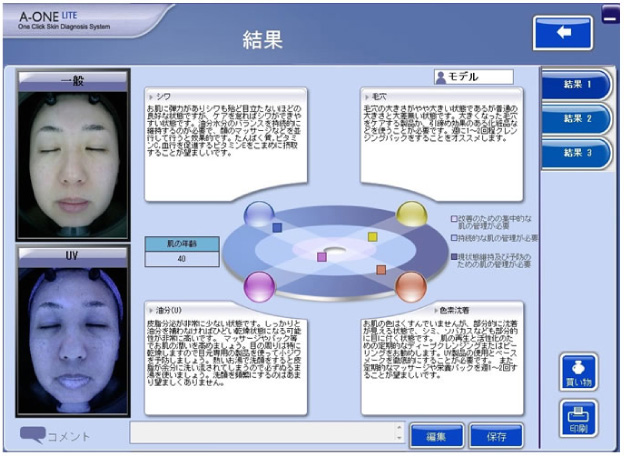
Task: Click the purple sphere for oil
Action: coord(259,286)
